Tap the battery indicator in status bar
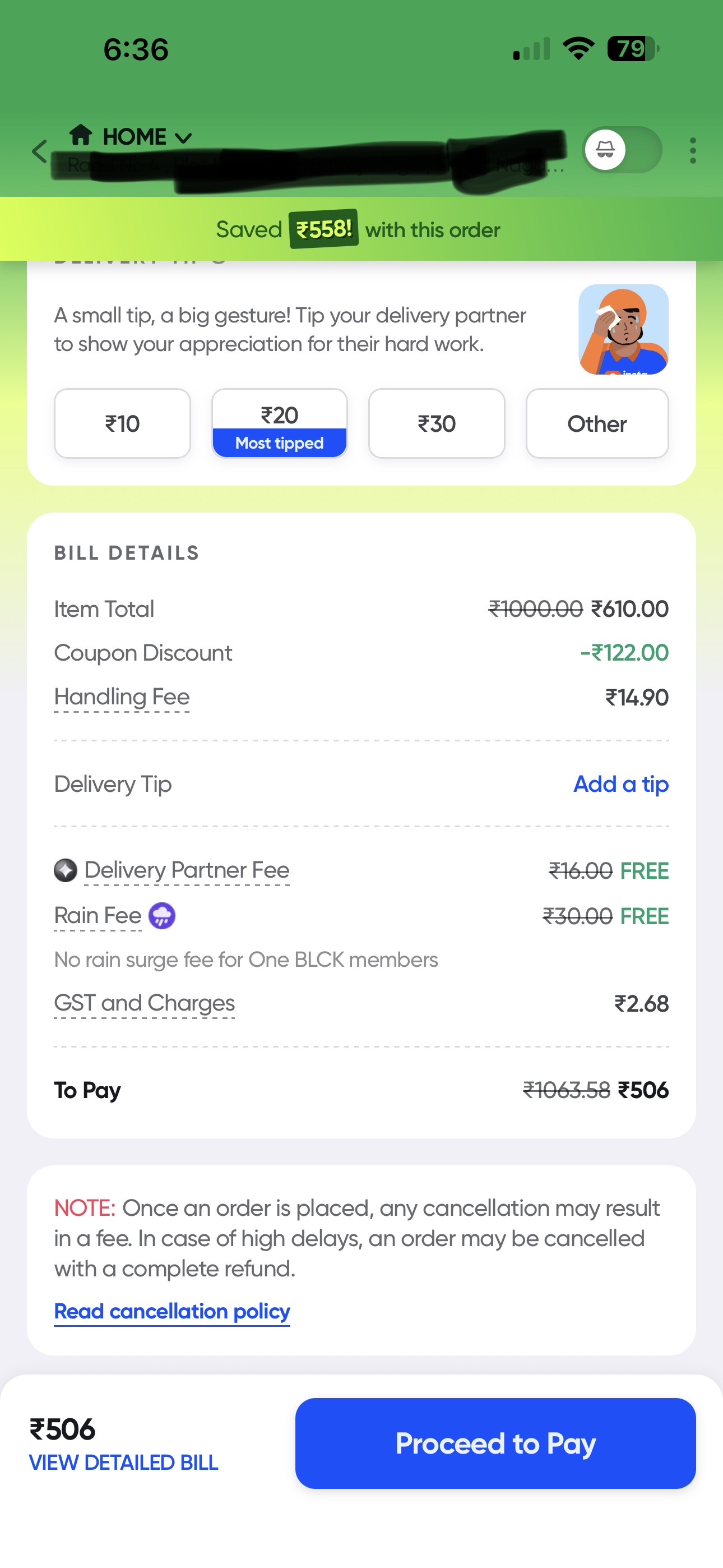Image resolution: width=723 pixels, height=1568 pixels. 633,49
